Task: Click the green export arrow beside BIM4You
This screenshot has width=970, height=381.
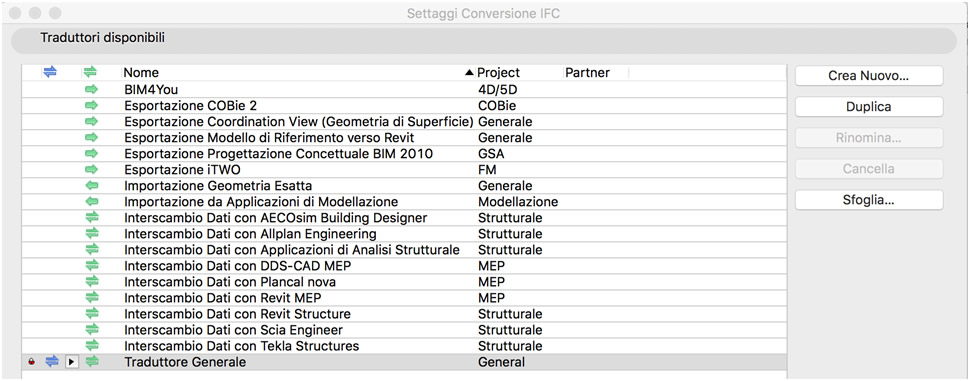Action: (x=92, y=90)
